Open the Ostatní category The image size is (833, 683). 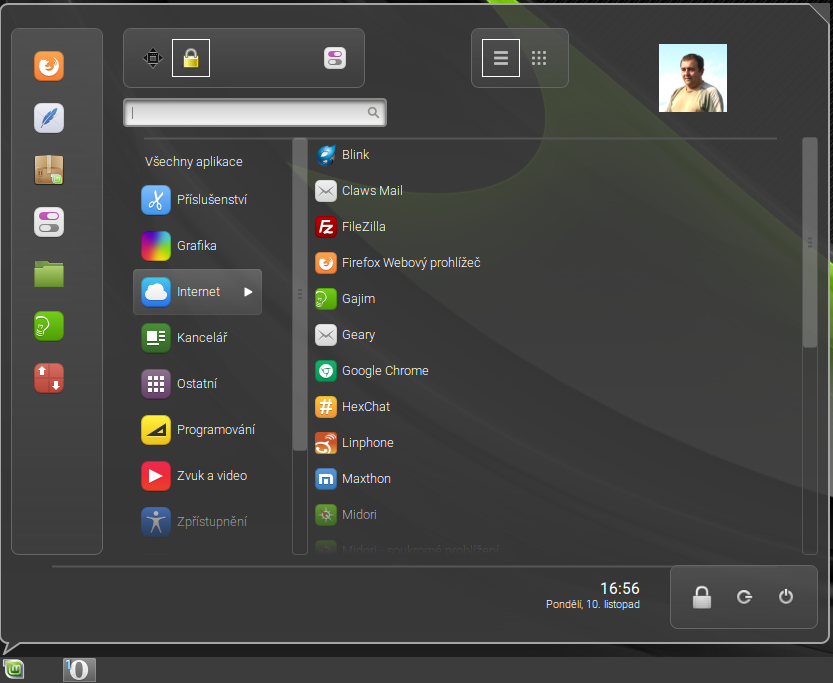click(197, 383)
